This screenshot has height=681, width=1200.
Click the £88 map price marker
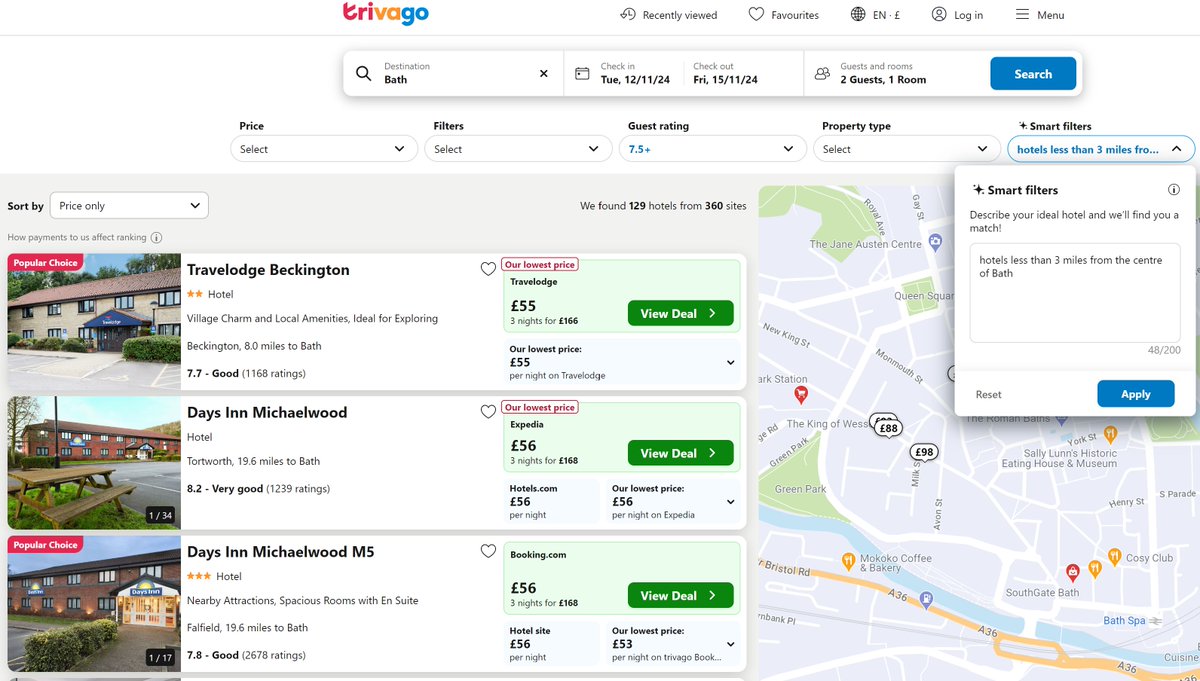pyautogui.click(x=887, y=429)
